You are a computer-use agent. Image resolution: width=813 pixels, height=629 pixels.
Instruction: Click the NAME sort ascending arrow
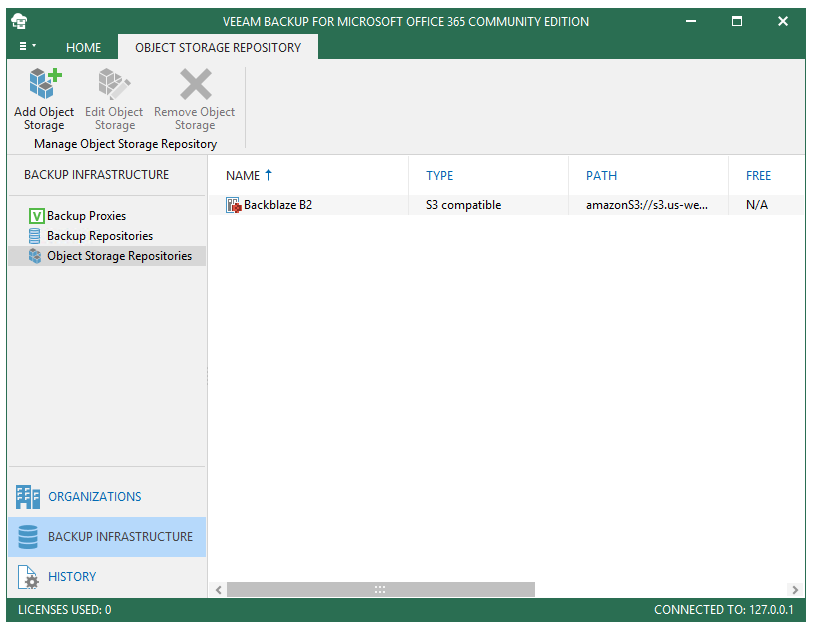pyautogui.click(x=269, y=175)
